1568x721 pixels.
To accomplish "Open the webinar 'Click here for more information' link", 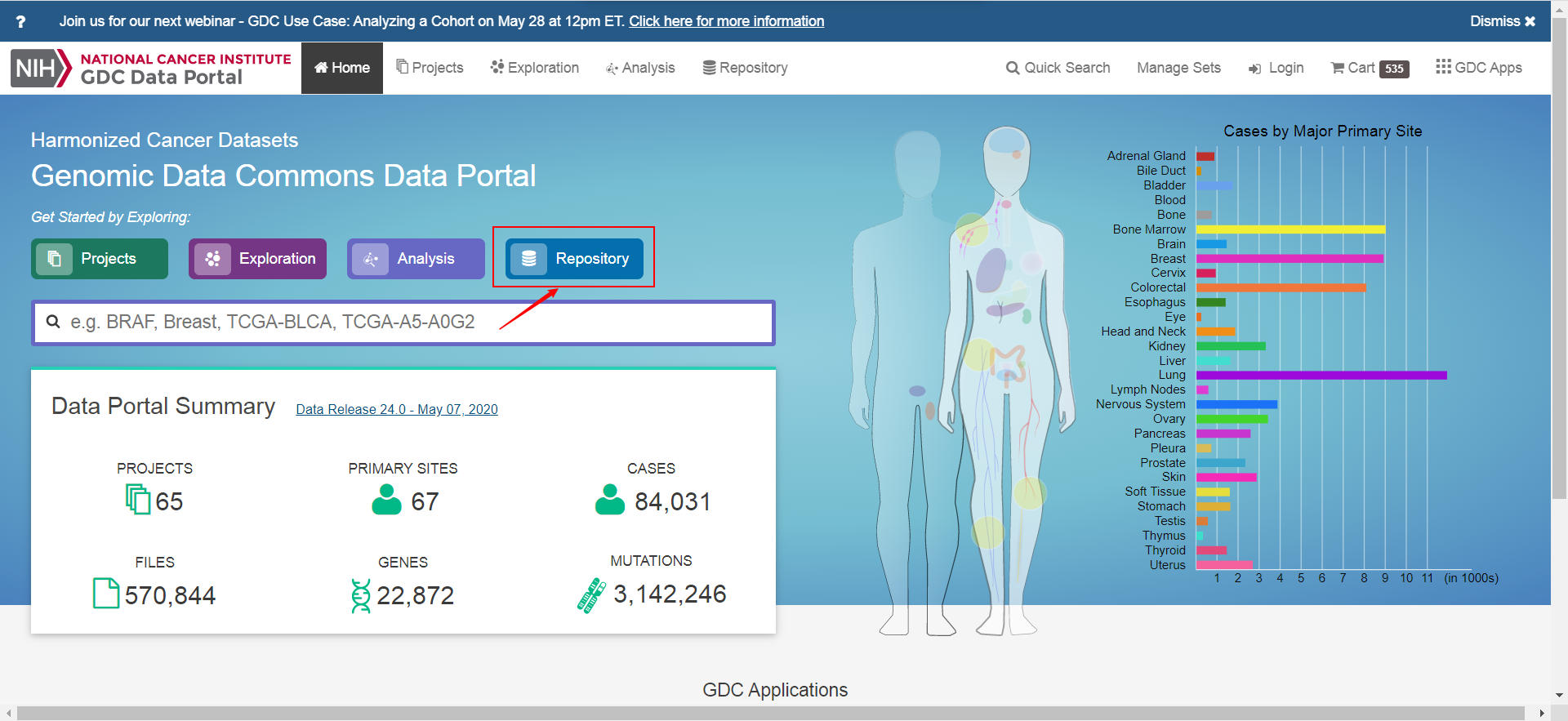I will click(726, 21).
